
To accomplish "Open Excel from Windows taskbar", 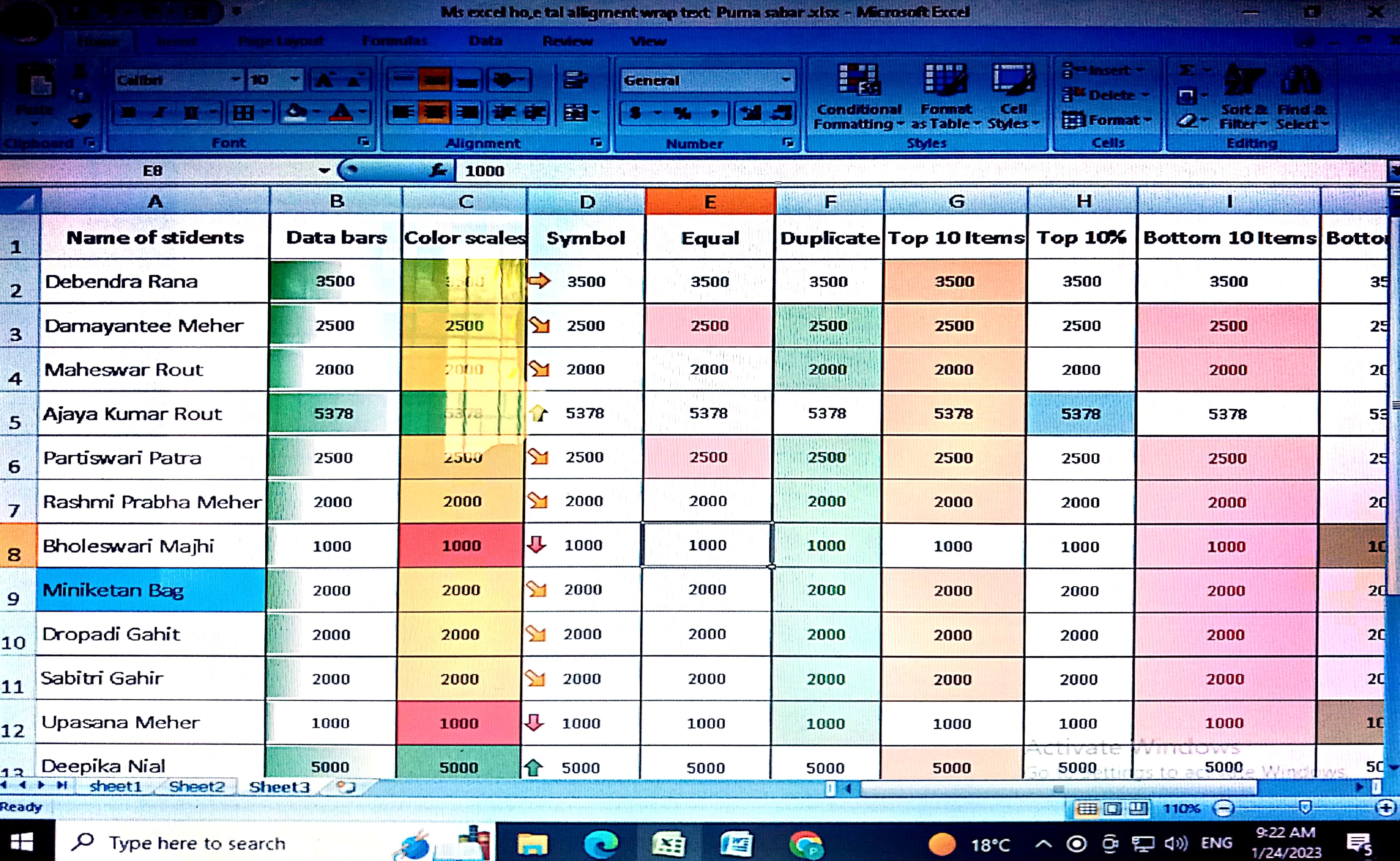I will pyautogui.click(x=668, y=843).
